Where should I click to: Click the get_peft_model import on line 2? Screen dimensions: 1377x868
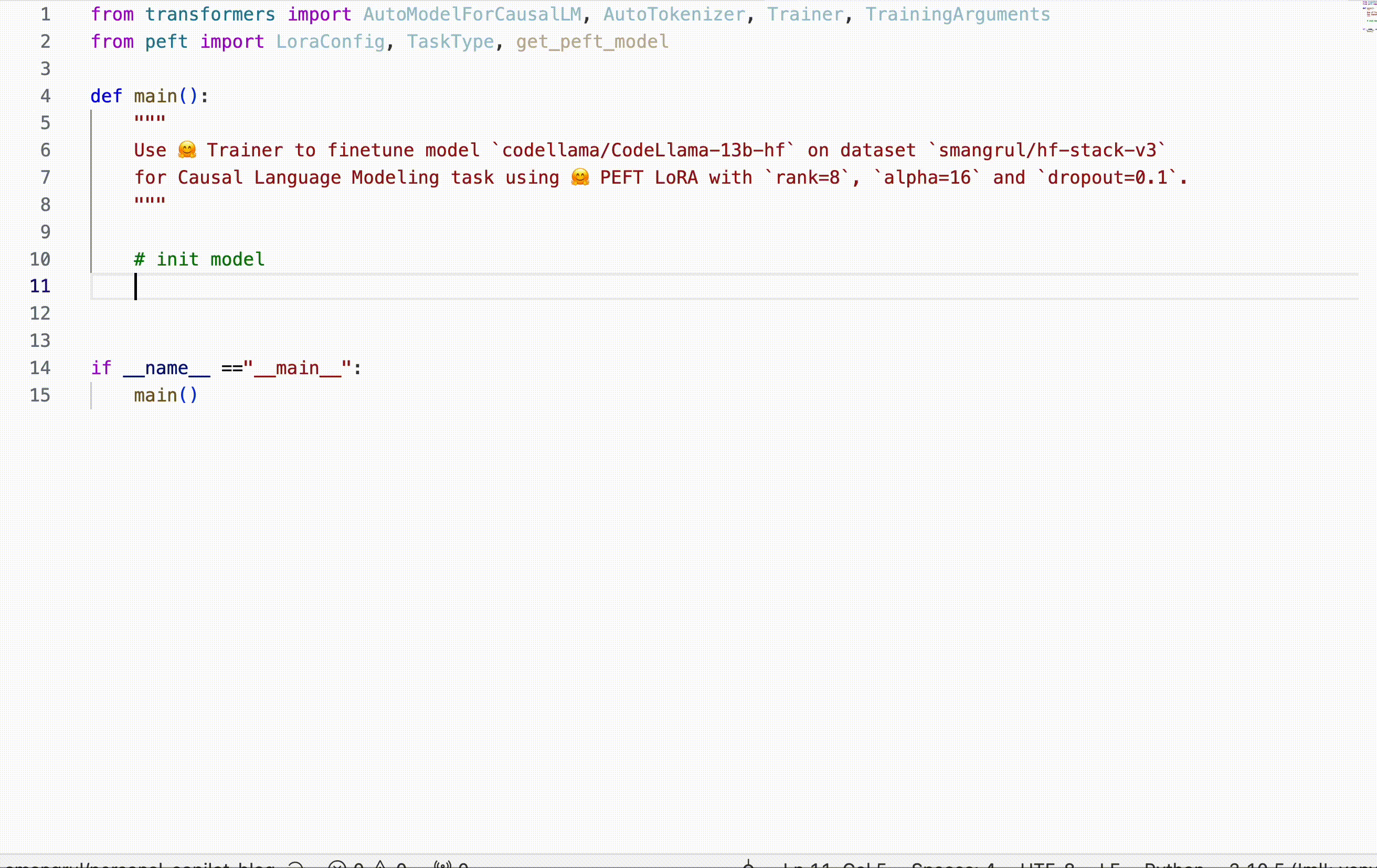coord(591,41)
